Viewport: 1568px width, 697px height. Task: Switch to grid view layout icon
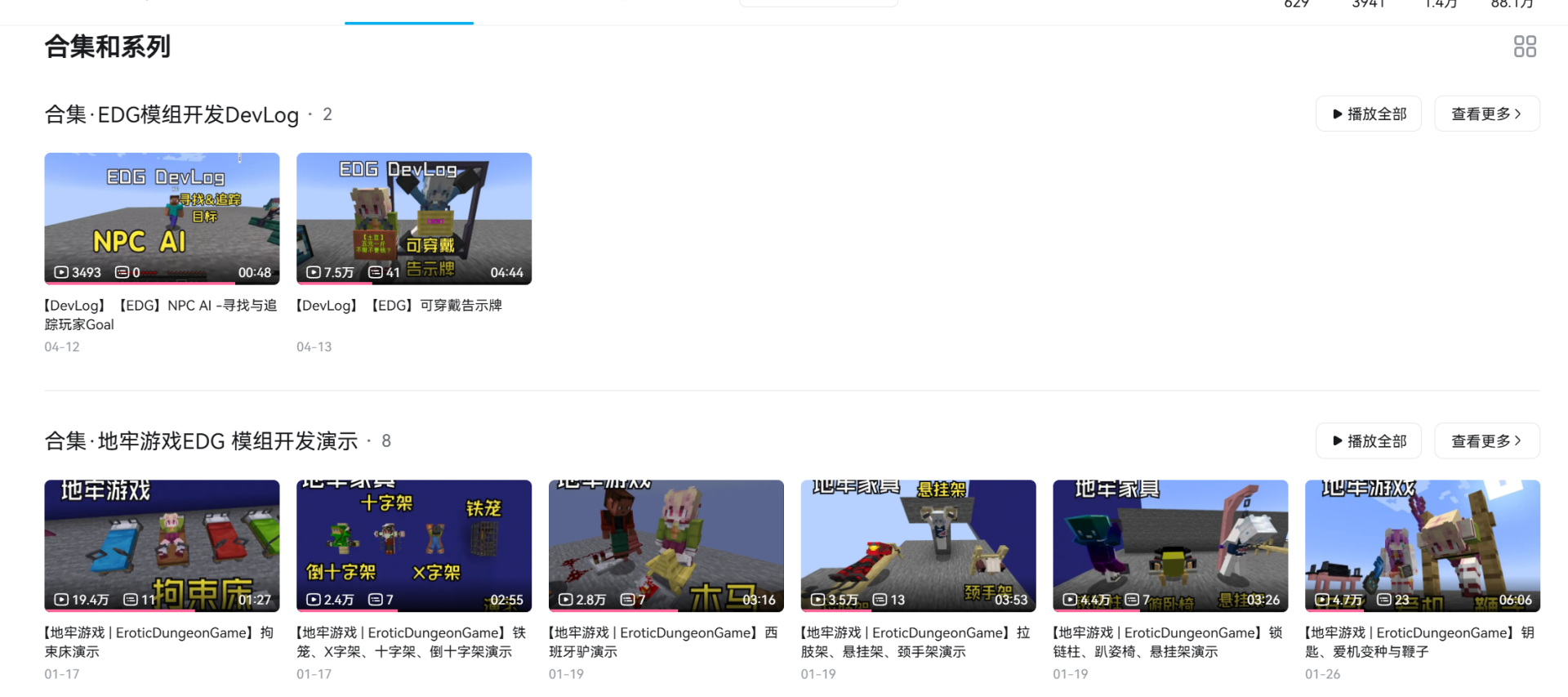pos(1525,47)
